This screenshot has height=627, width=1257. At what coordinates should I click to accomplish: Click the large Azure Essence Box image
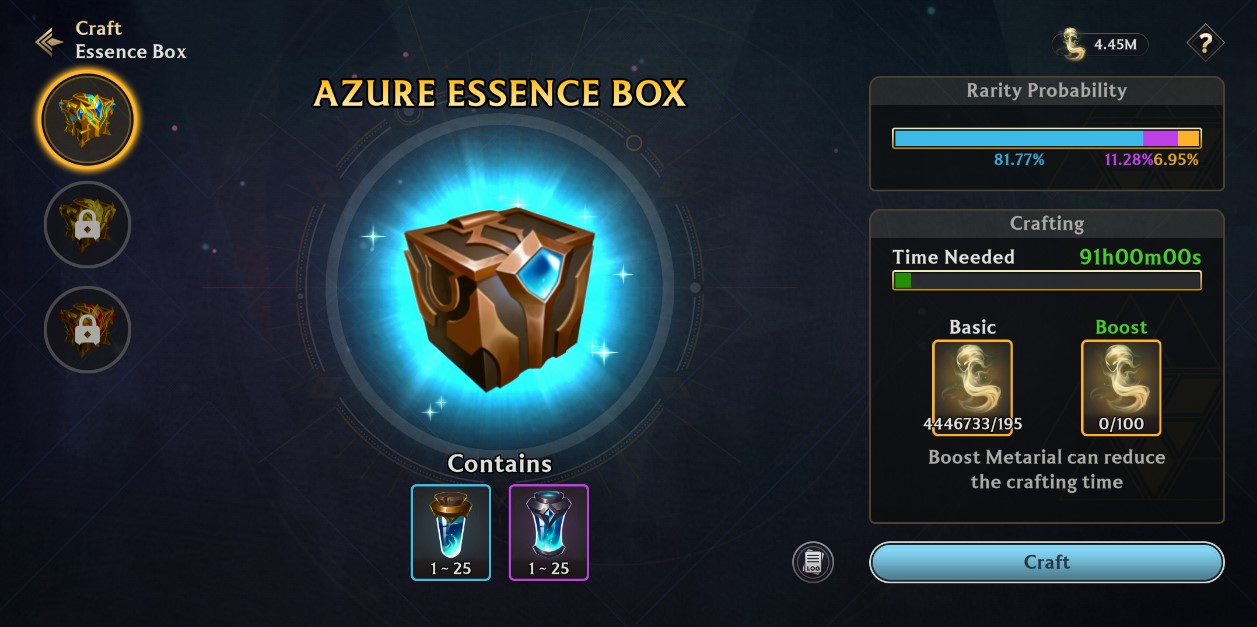500,300
